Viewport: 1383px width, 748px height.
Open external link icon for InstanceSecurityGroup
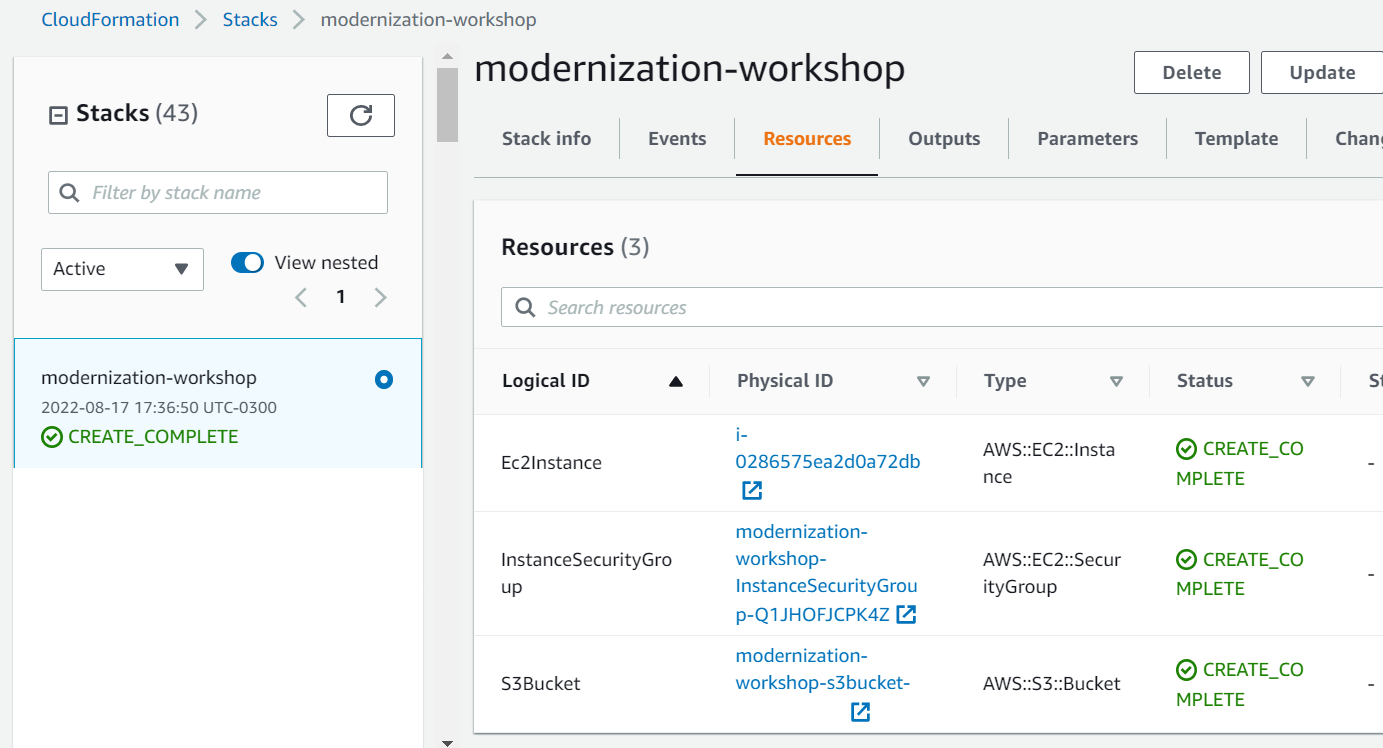click(x=906, y=614)
